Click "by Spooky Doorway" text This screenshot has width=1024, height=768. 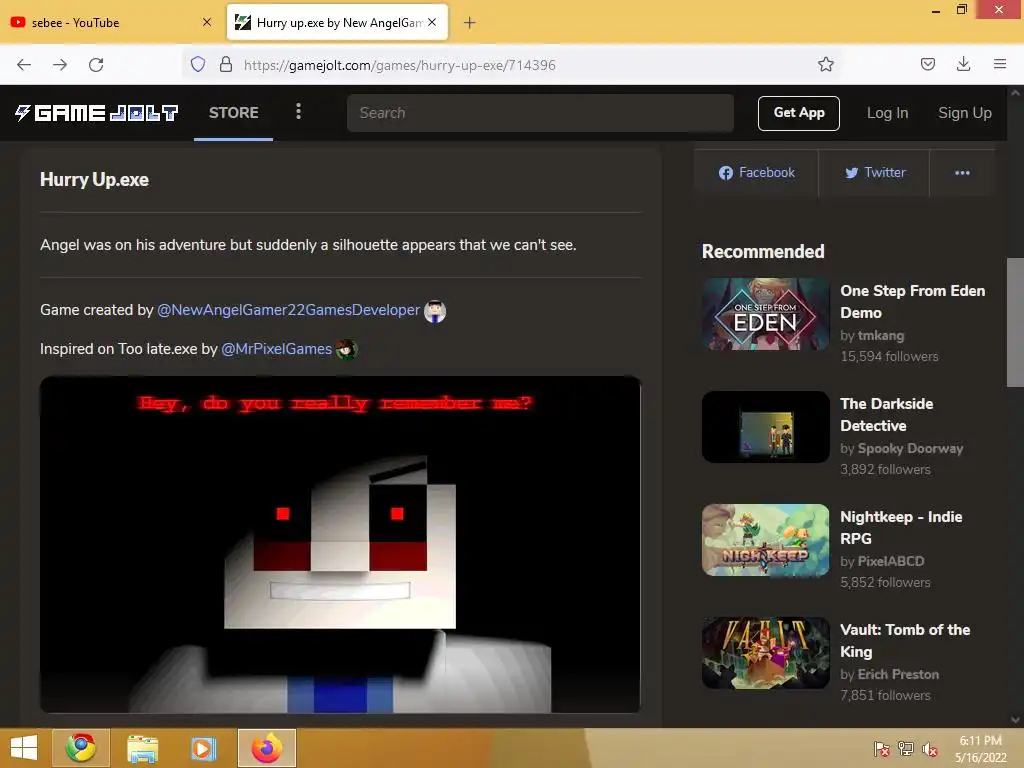coord(901,449)
